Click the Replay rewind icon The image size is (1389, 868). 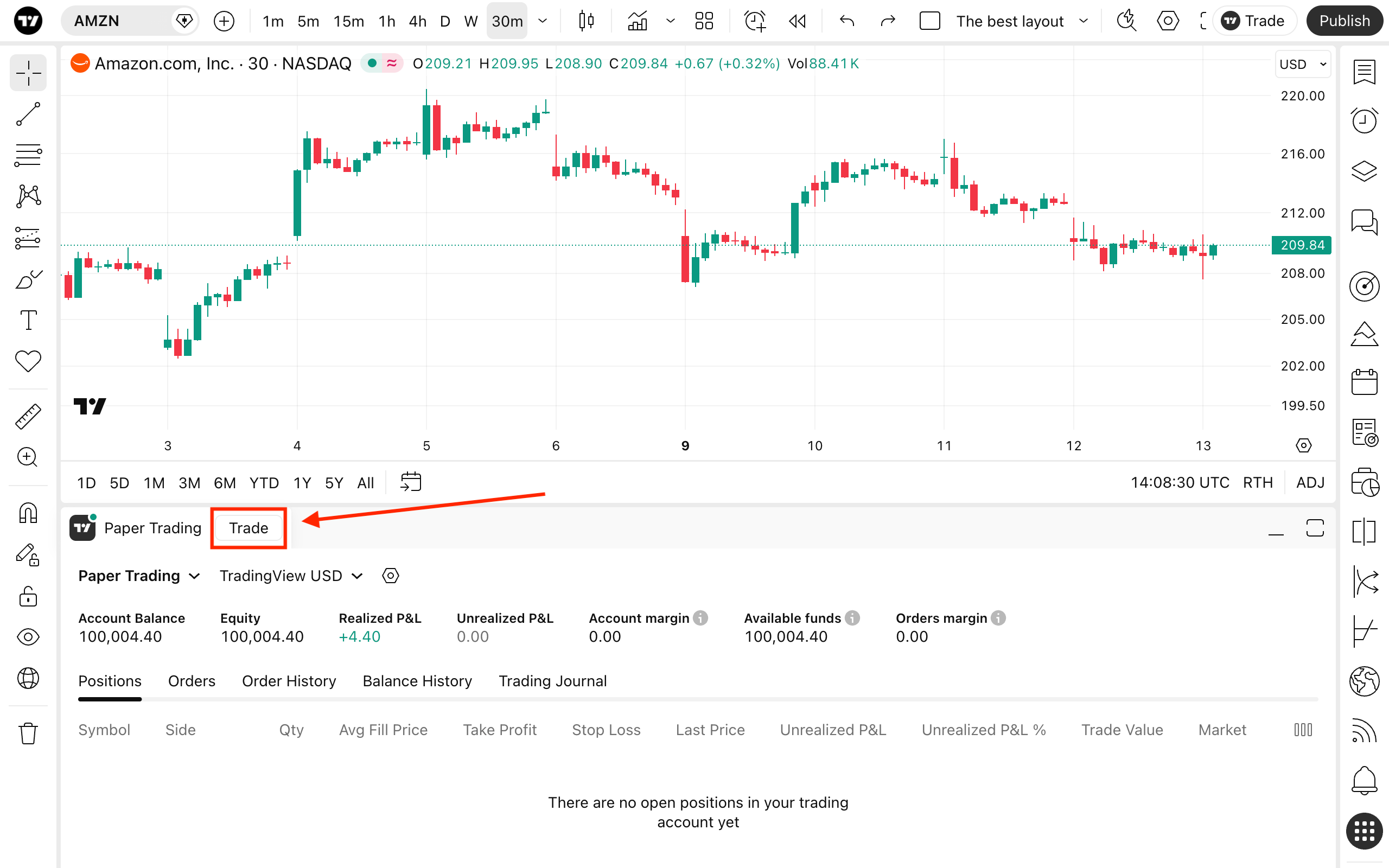click(x=797, y=21)
